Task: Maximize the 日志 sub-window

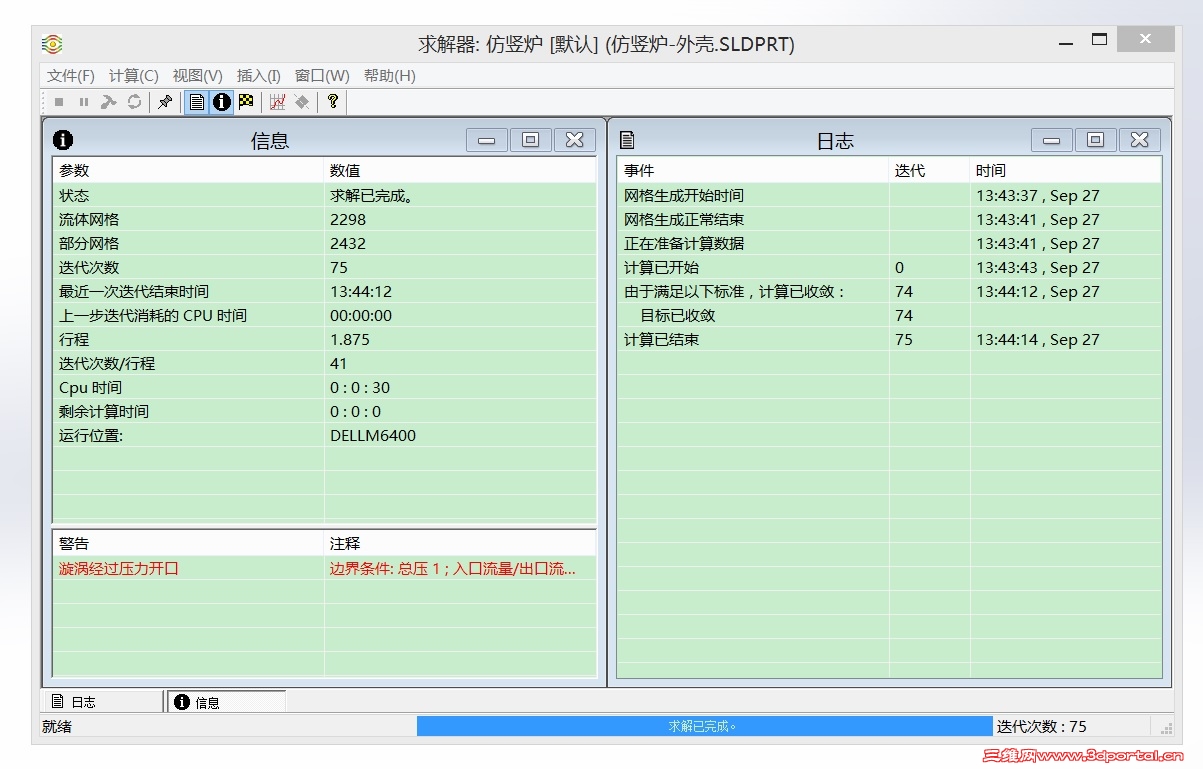Action: (1096, 140)
